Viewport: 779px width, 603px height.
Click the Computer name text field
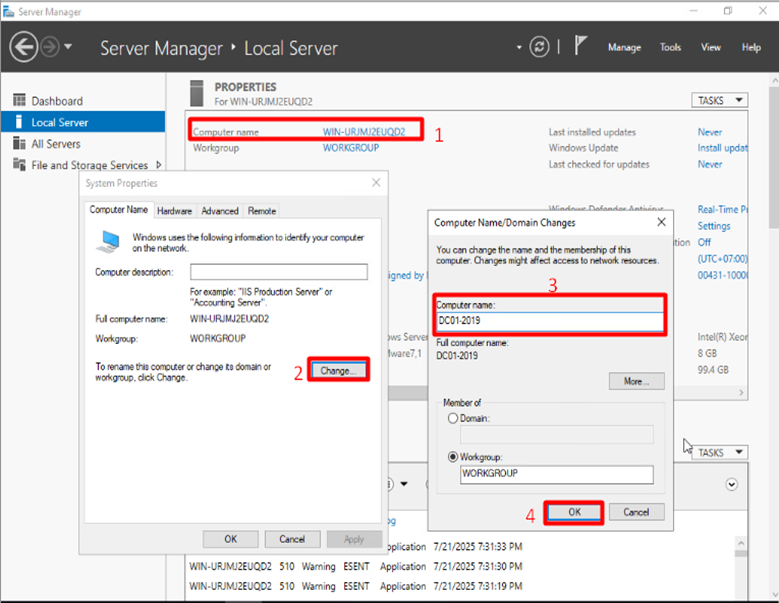550,322
